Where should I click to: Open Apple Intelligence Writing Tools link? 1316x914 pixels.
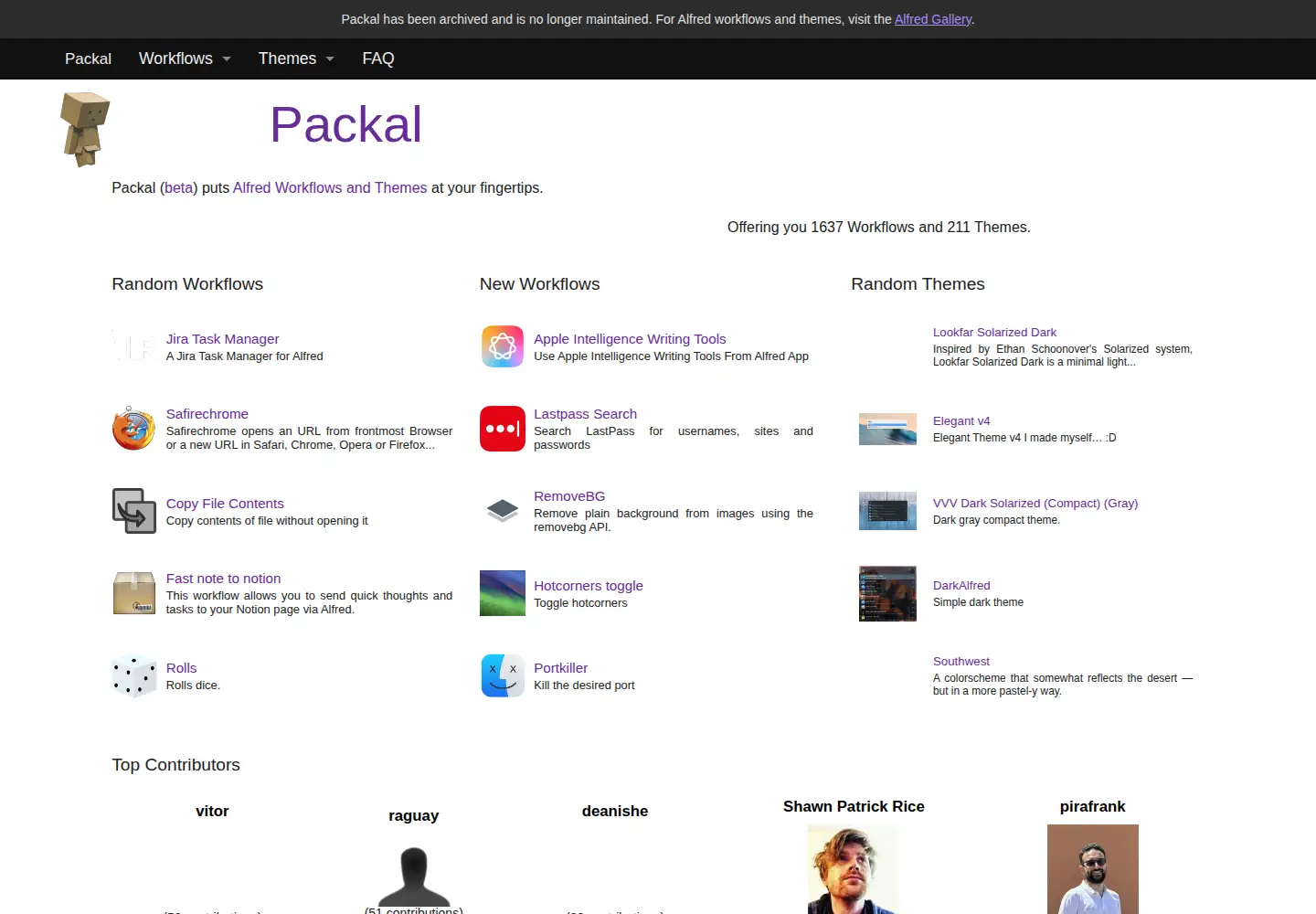pyautogui.click(x=630, y=339)
